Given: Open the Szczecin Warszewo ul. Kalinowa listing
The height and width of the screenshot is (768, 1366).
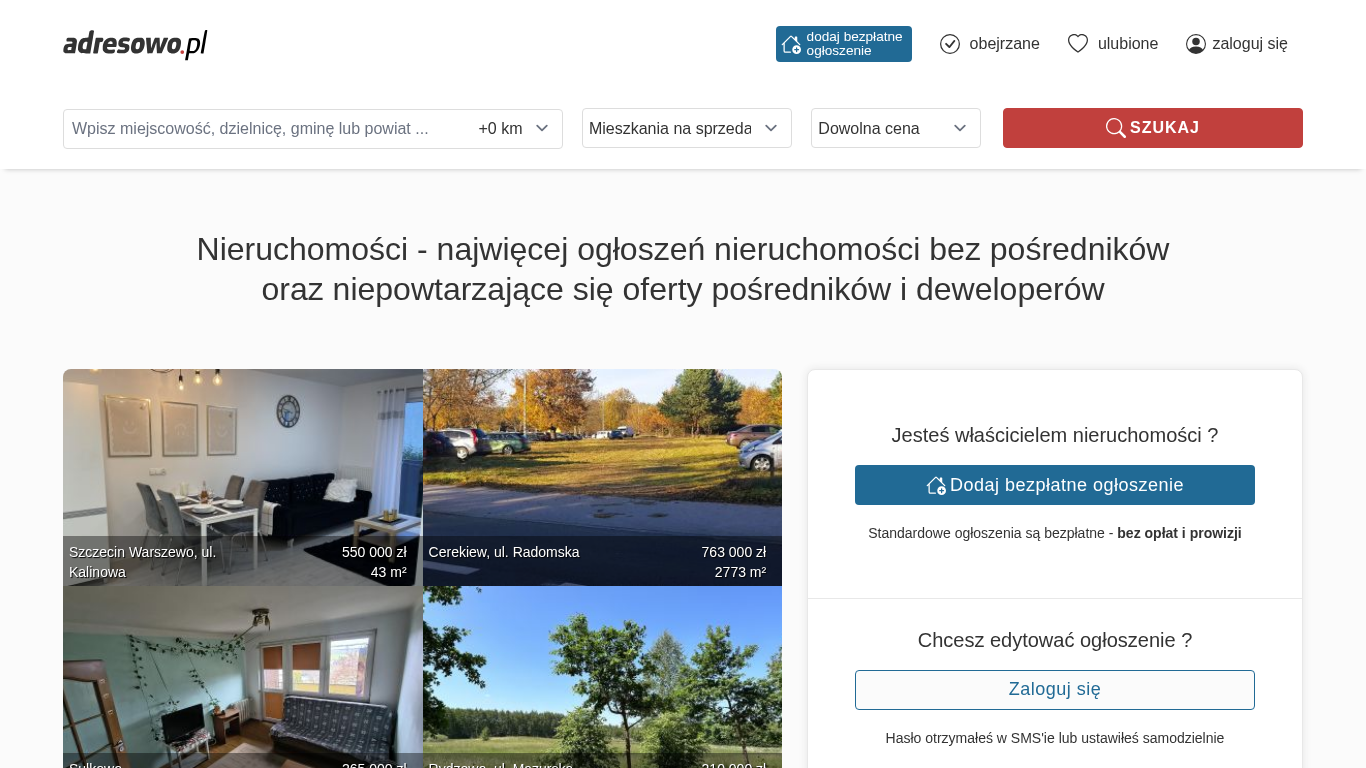Looking at the screenshot, I should (x=242, y=477).
